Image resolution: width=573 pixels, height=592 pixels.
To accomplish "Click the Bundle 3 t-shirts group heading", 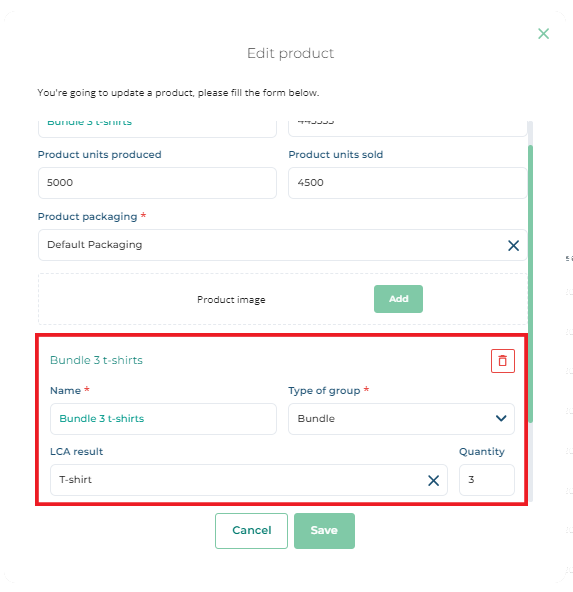I will pos(96,360).
